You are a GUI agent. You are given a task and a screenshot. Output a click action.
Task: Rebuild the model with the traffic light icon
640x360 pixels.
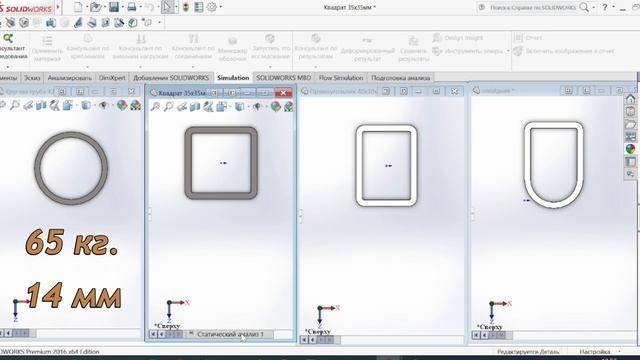coord(186,7)
